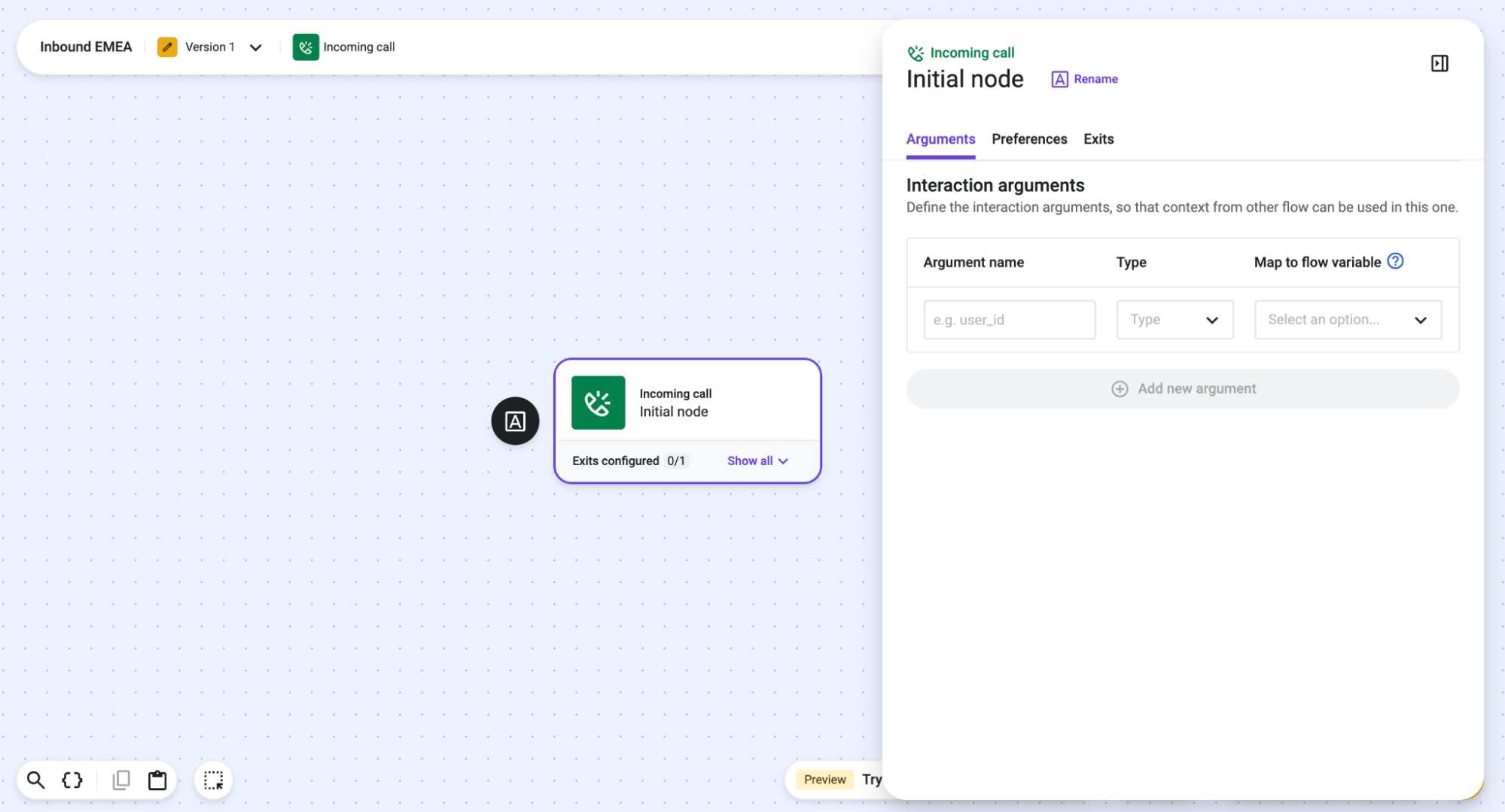1505x812 pixels.
Task: Click the green phone icon on the node card
Action: click(x=598, y=403)
